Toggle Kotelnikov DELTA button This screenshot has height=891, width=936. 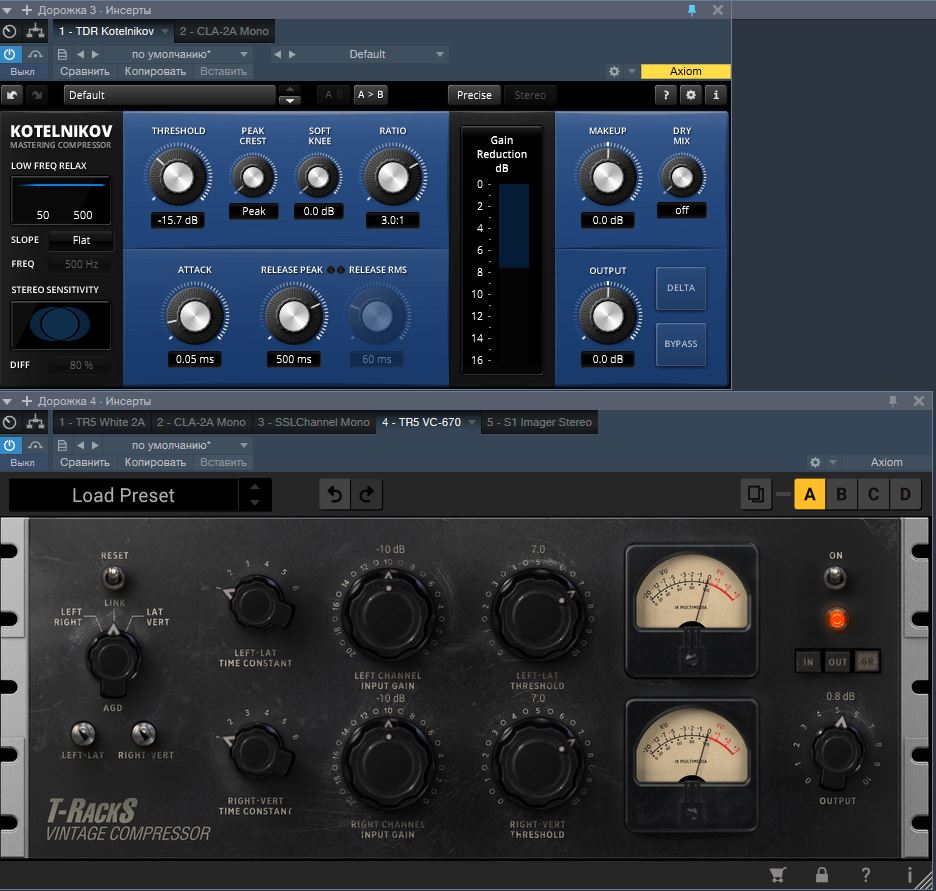[681, 288]
